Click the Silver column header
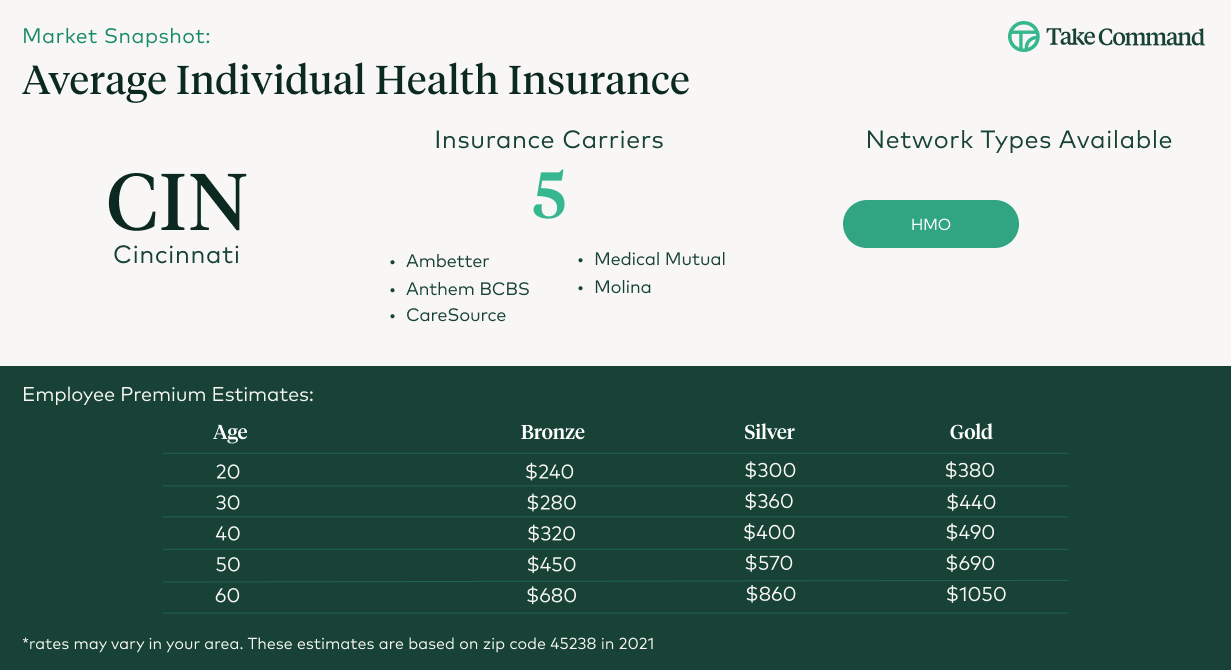This screenshot has height=670, width=1231. tap(769, 432)
